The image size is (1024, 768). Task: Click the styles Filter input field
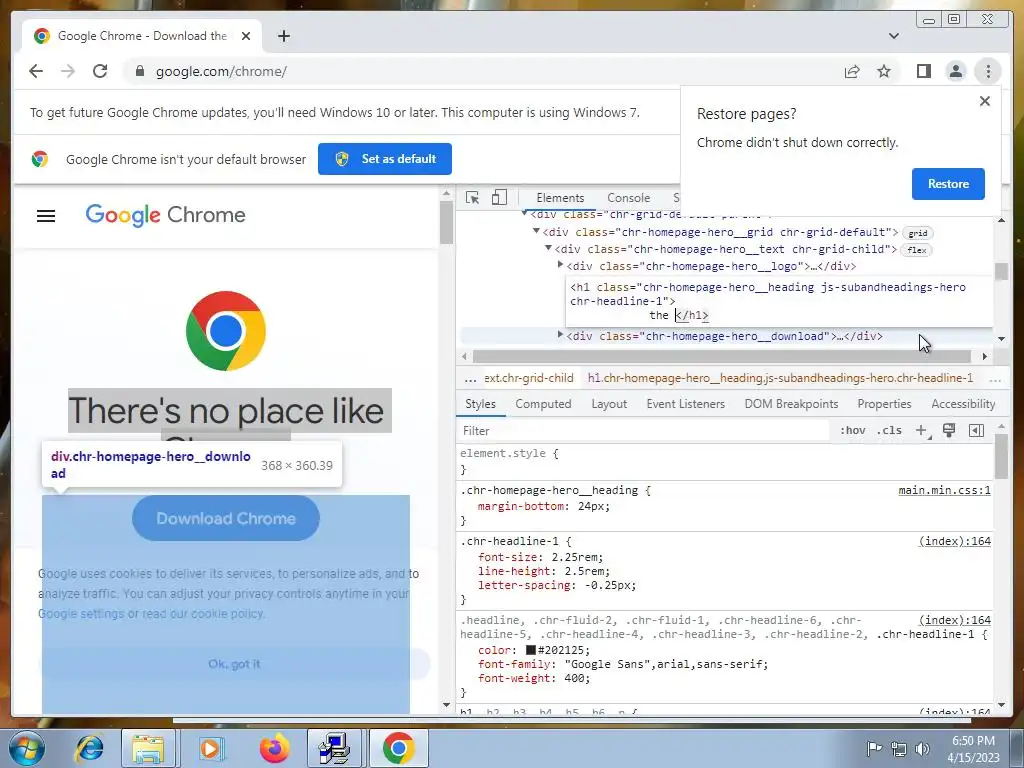pyautogui.click(x=643, y=431)
